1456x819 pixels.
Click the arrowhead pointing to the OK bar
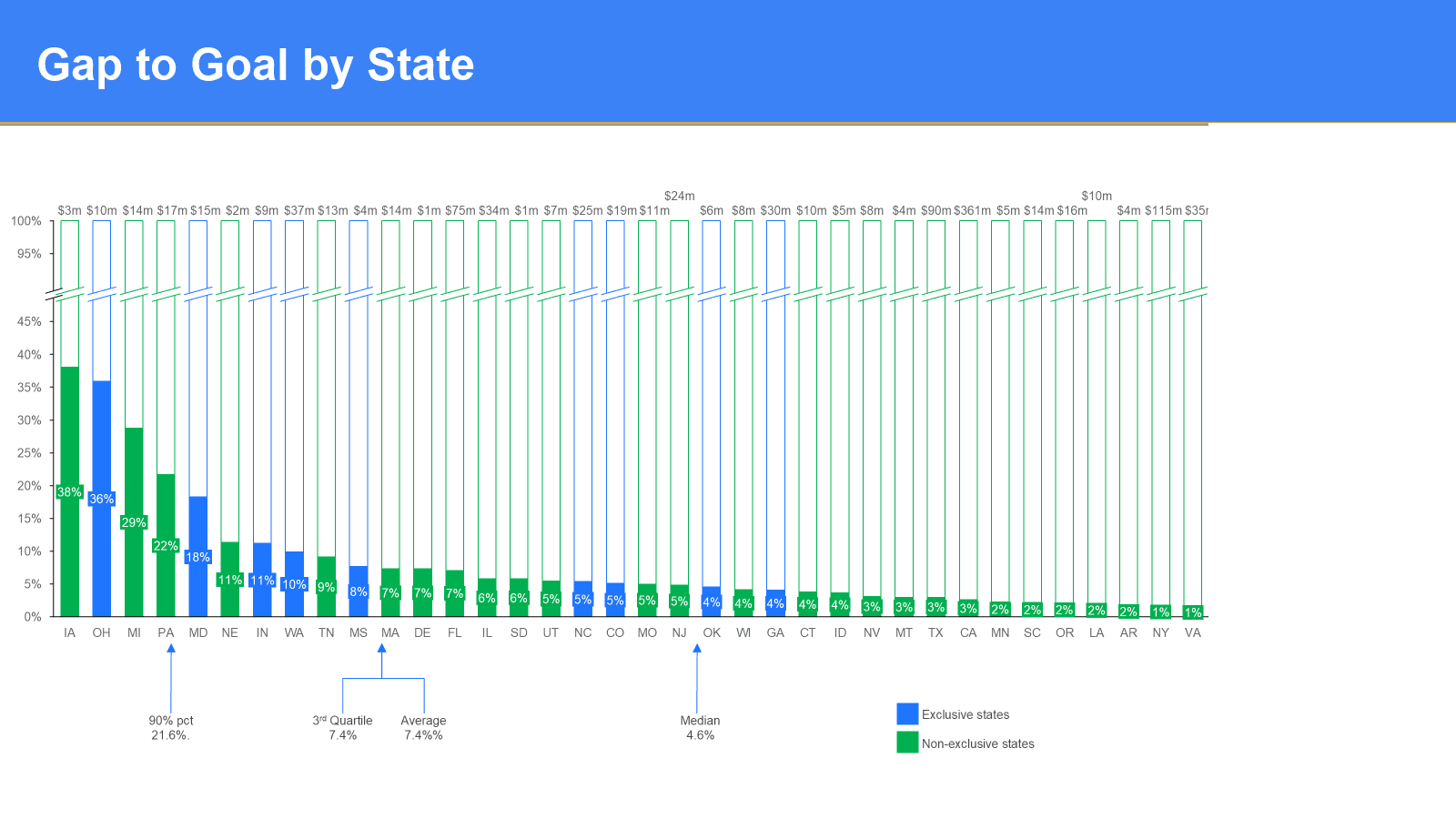697,649
